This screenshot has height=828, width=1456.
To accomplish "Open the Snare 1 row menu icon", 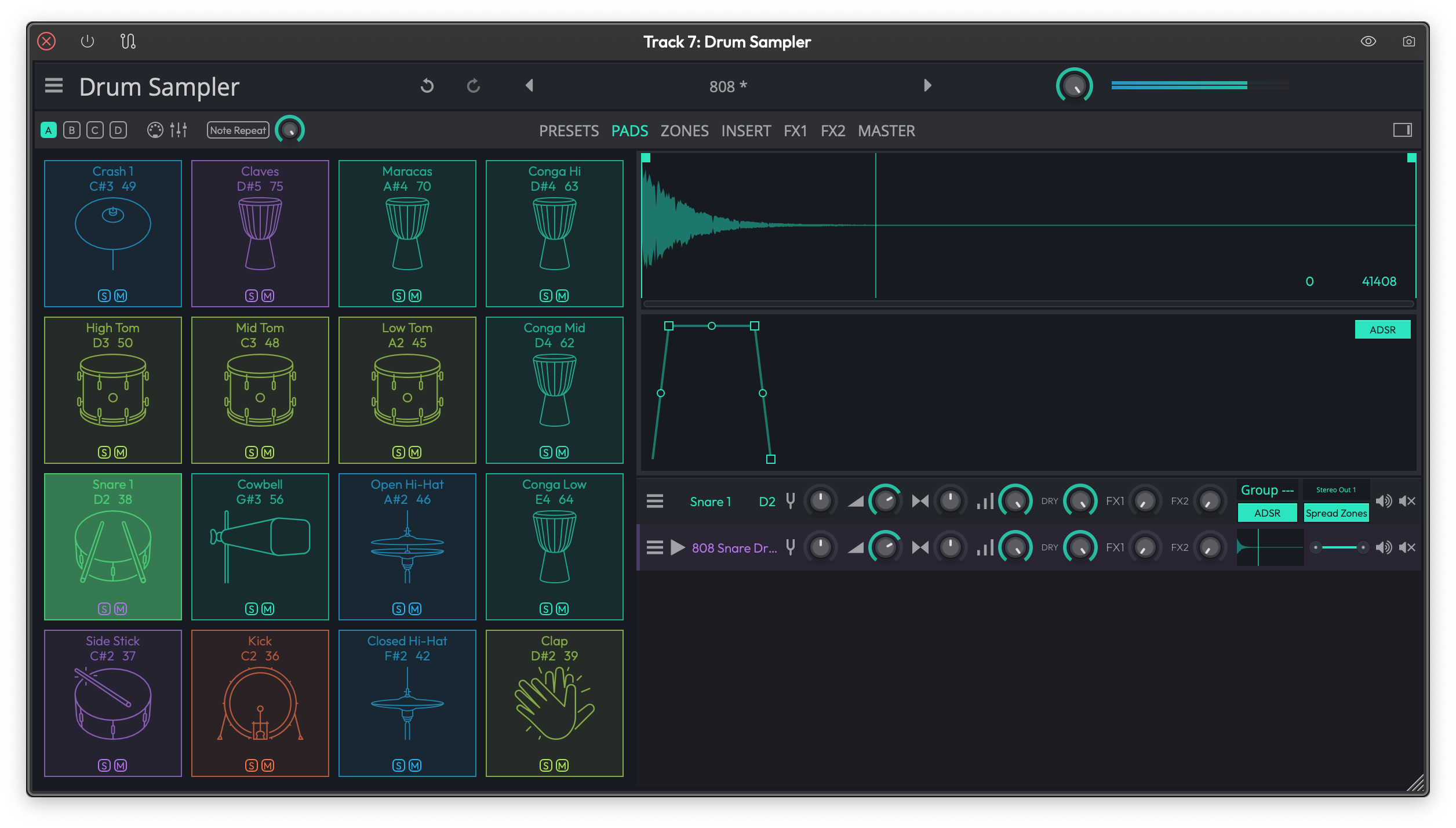I will pyautogui.click(x=655, y=501).
